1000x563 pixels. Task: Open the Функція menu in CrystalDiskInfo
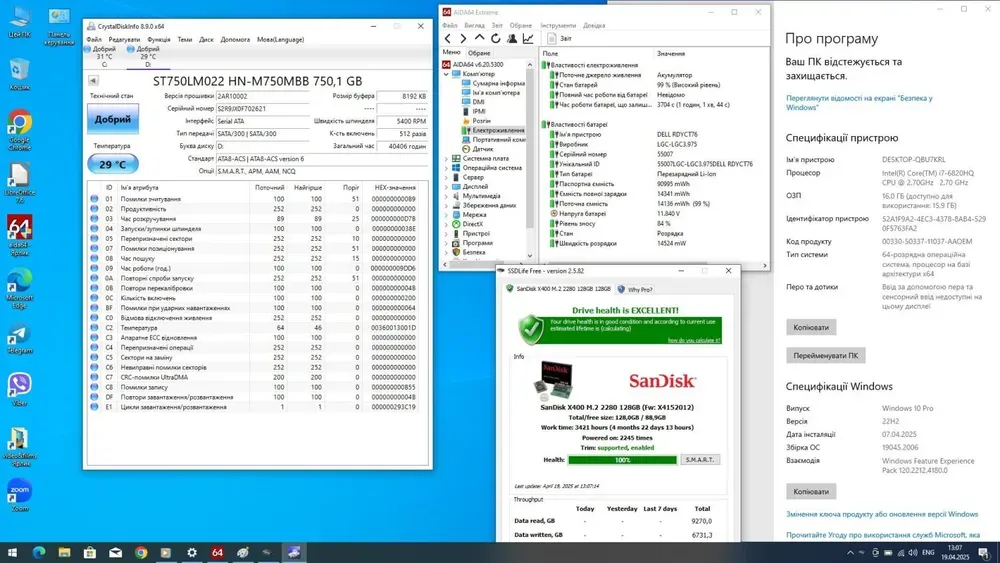pos(158,40)
